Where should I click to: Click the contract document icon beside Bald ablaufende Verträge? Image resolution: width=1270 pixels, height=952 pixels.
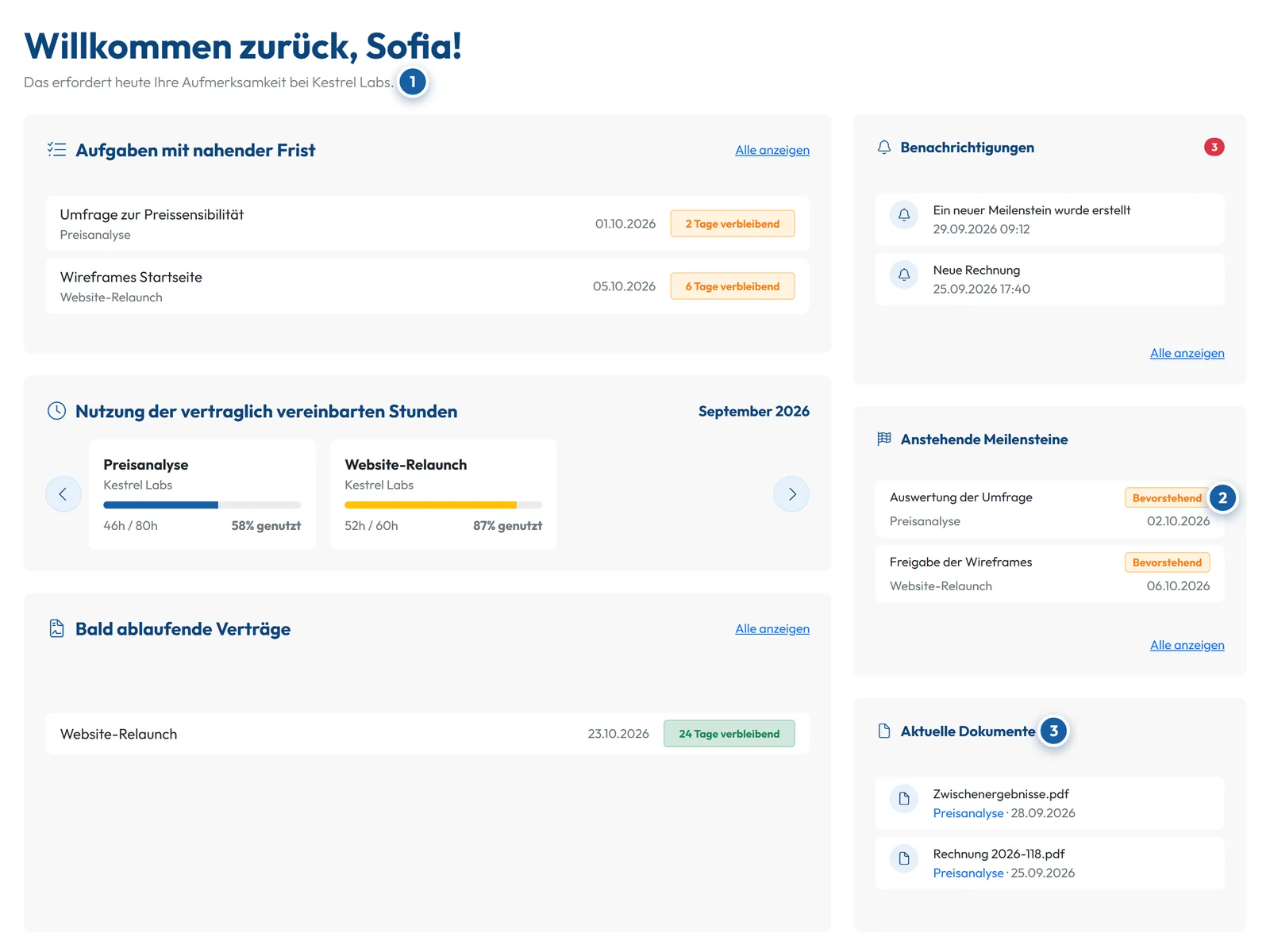[x=56, y=628]
